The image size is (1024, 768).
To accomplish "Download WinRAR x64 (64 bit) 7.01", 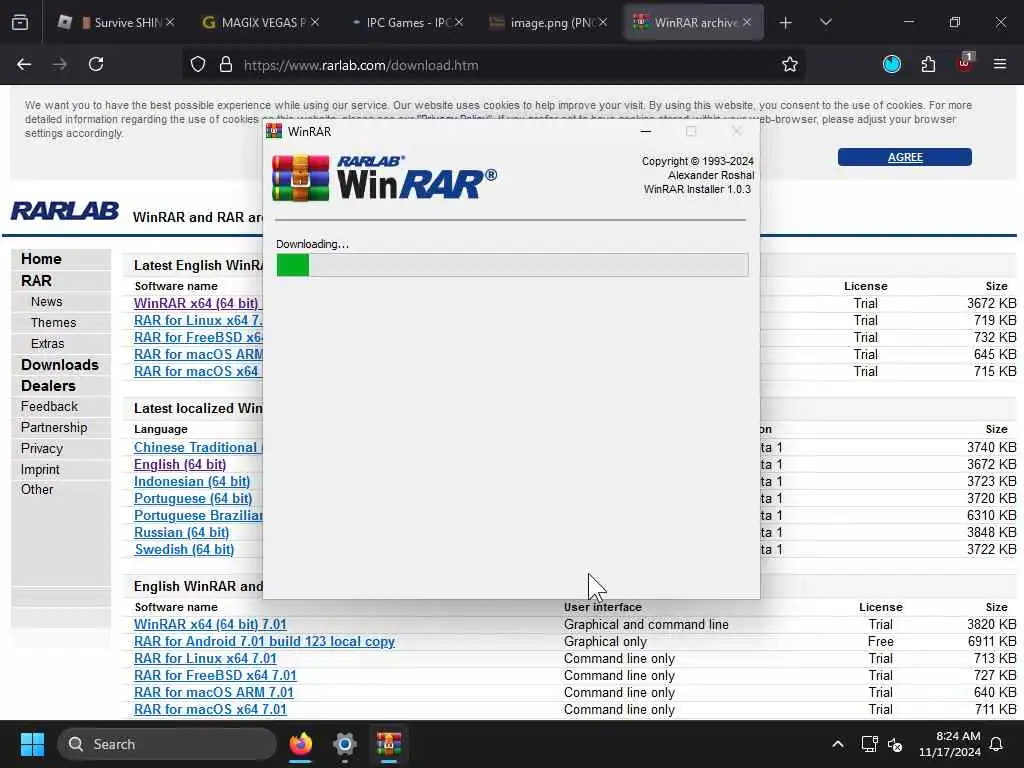I will tap(210, 624).
